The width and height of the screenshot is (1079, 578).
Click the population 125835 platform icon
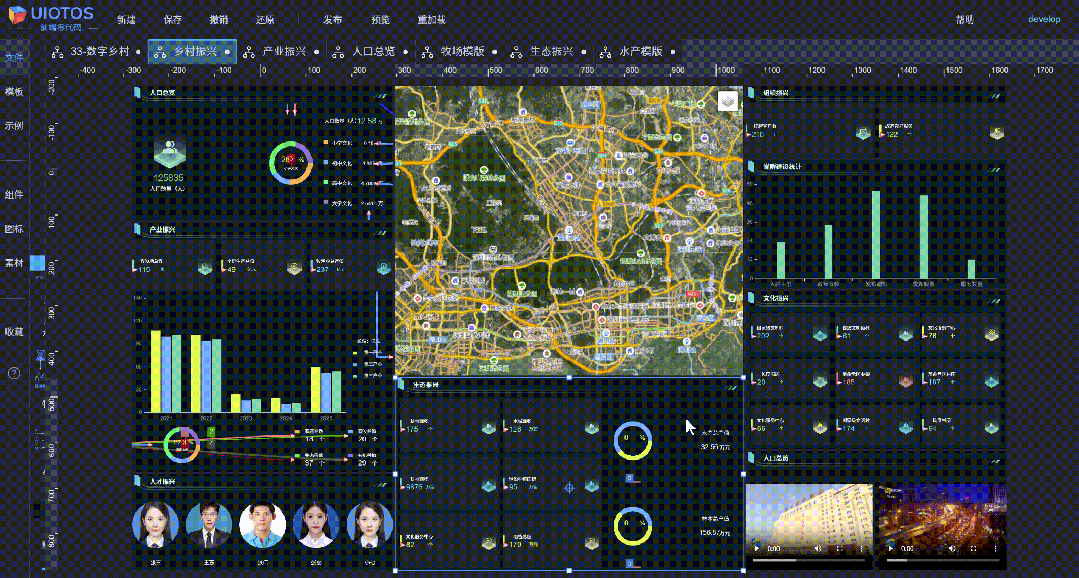169,154
